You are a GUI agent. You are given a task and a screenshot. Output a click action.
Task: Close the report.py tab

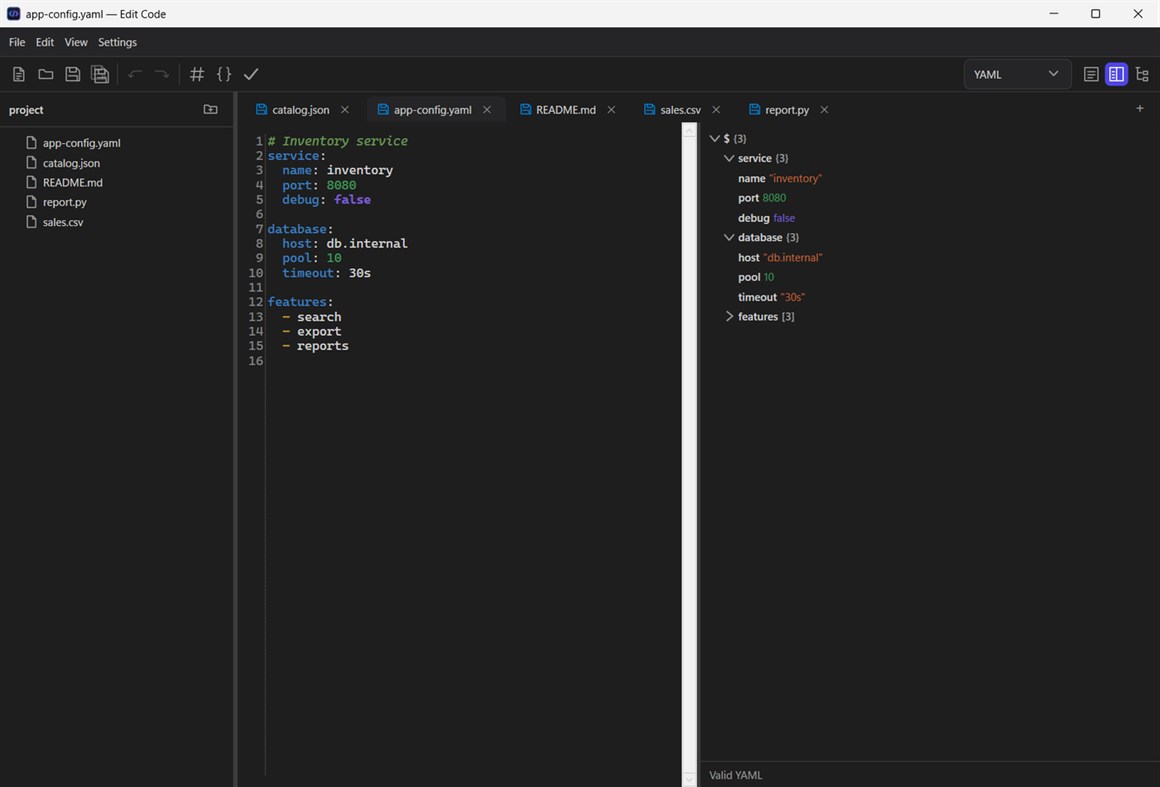(824, 109)
